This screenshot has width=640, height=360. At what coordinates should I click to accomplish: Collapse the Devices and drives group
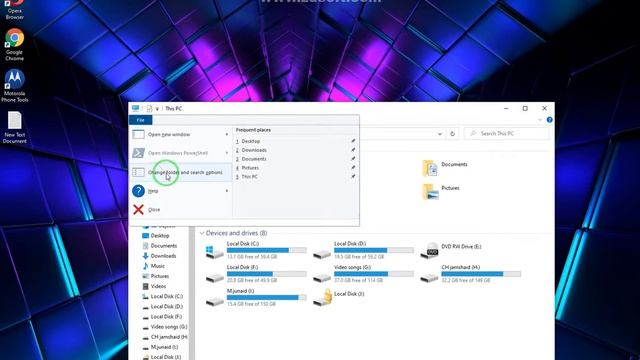point(202,233)
